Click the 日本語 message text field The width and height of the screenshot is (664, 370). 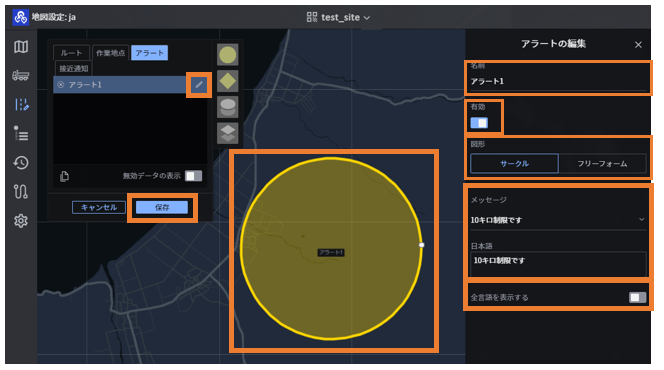coord(558,264)
